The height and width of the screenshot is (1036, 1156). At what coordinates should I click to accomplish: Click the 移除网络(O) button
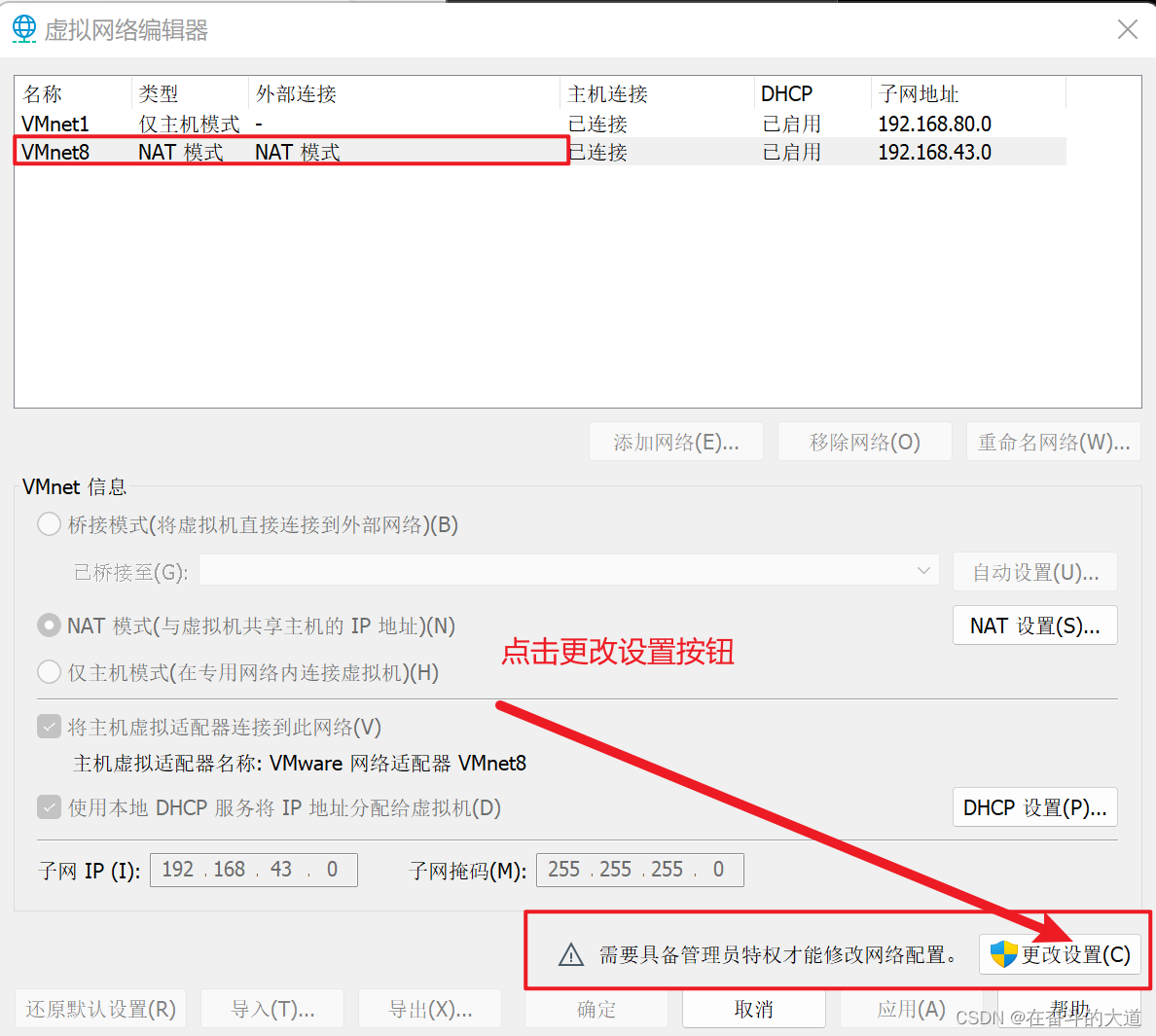[x=865, y=442]
